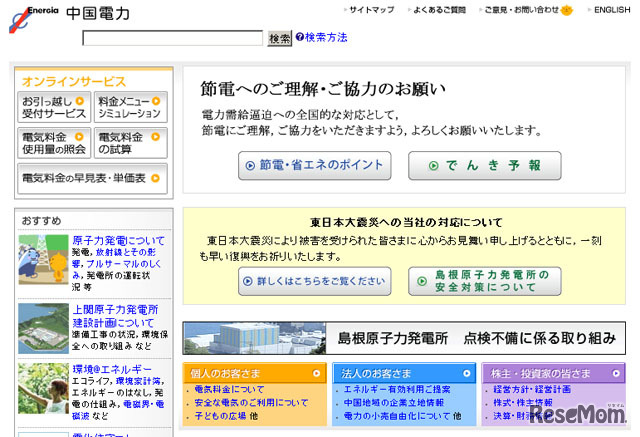
Task: Open ご意見・お問い合わせ link
Action: 521,10
